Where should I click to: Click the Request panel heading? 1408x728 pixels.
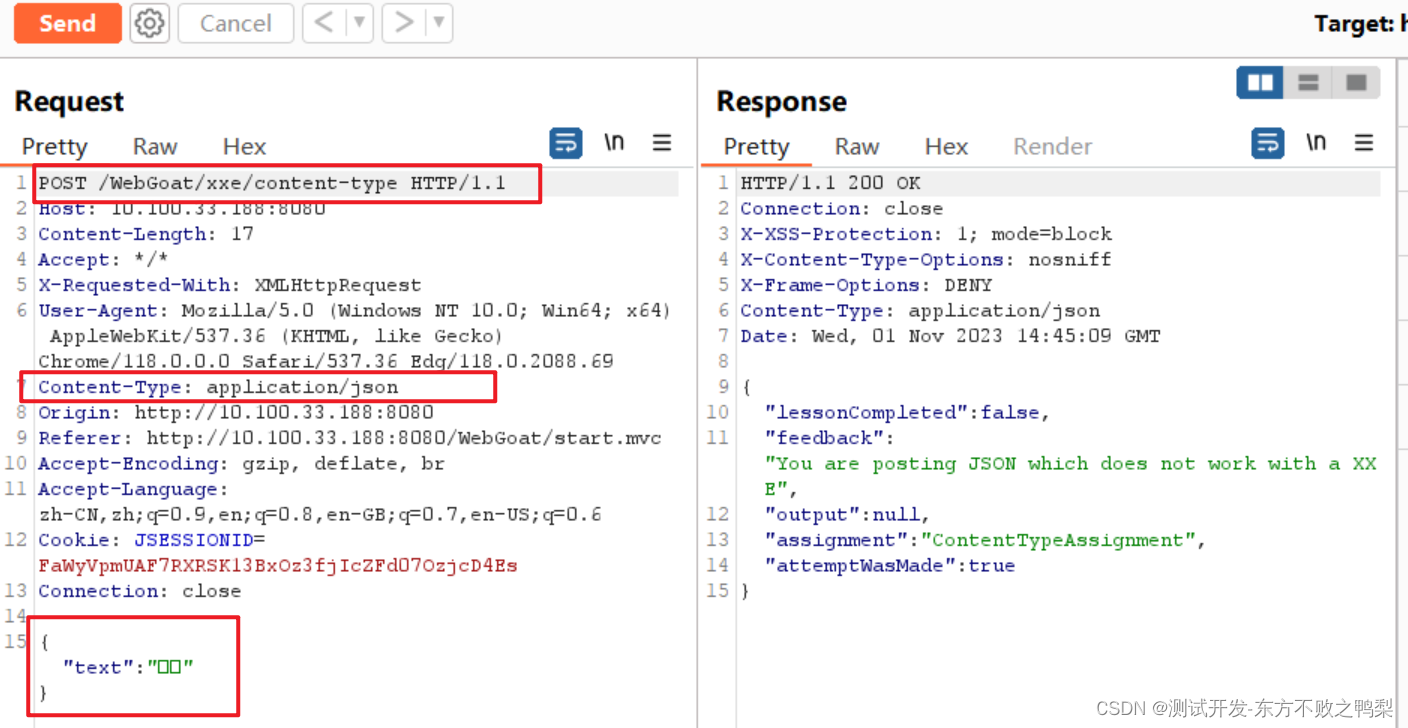coord(69,102)
